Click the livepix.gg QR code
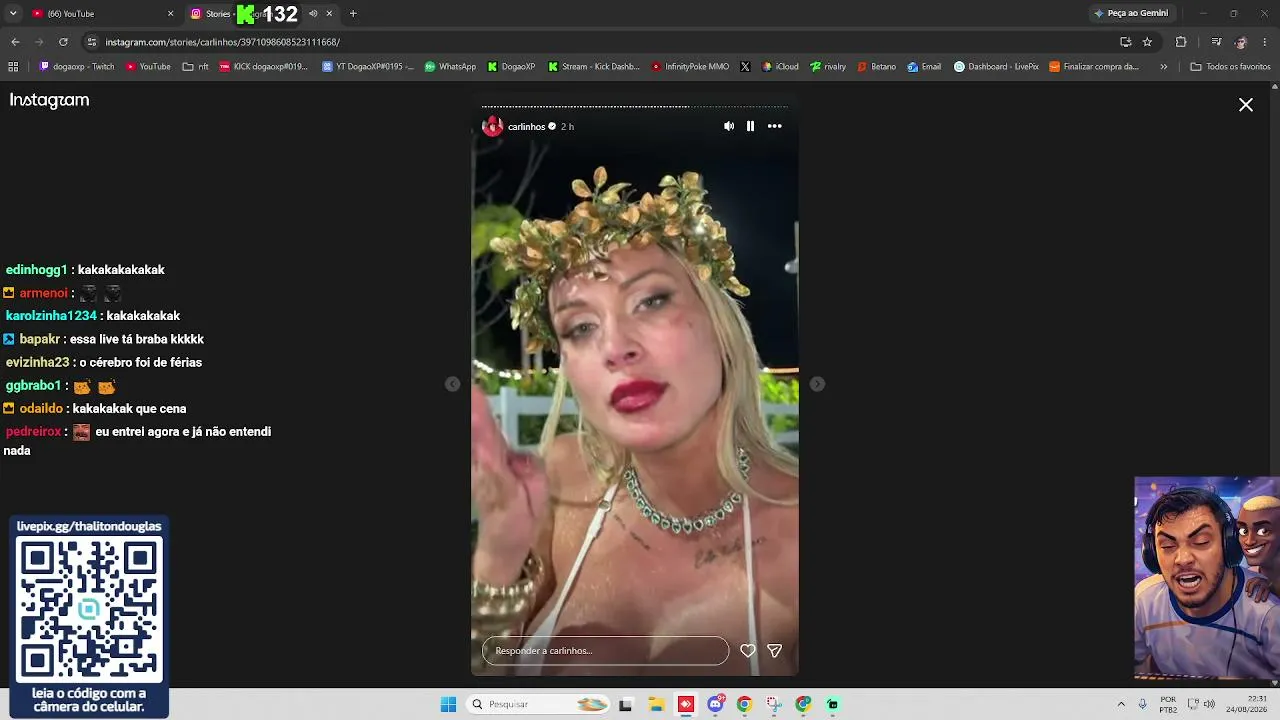 click(89, 608)
